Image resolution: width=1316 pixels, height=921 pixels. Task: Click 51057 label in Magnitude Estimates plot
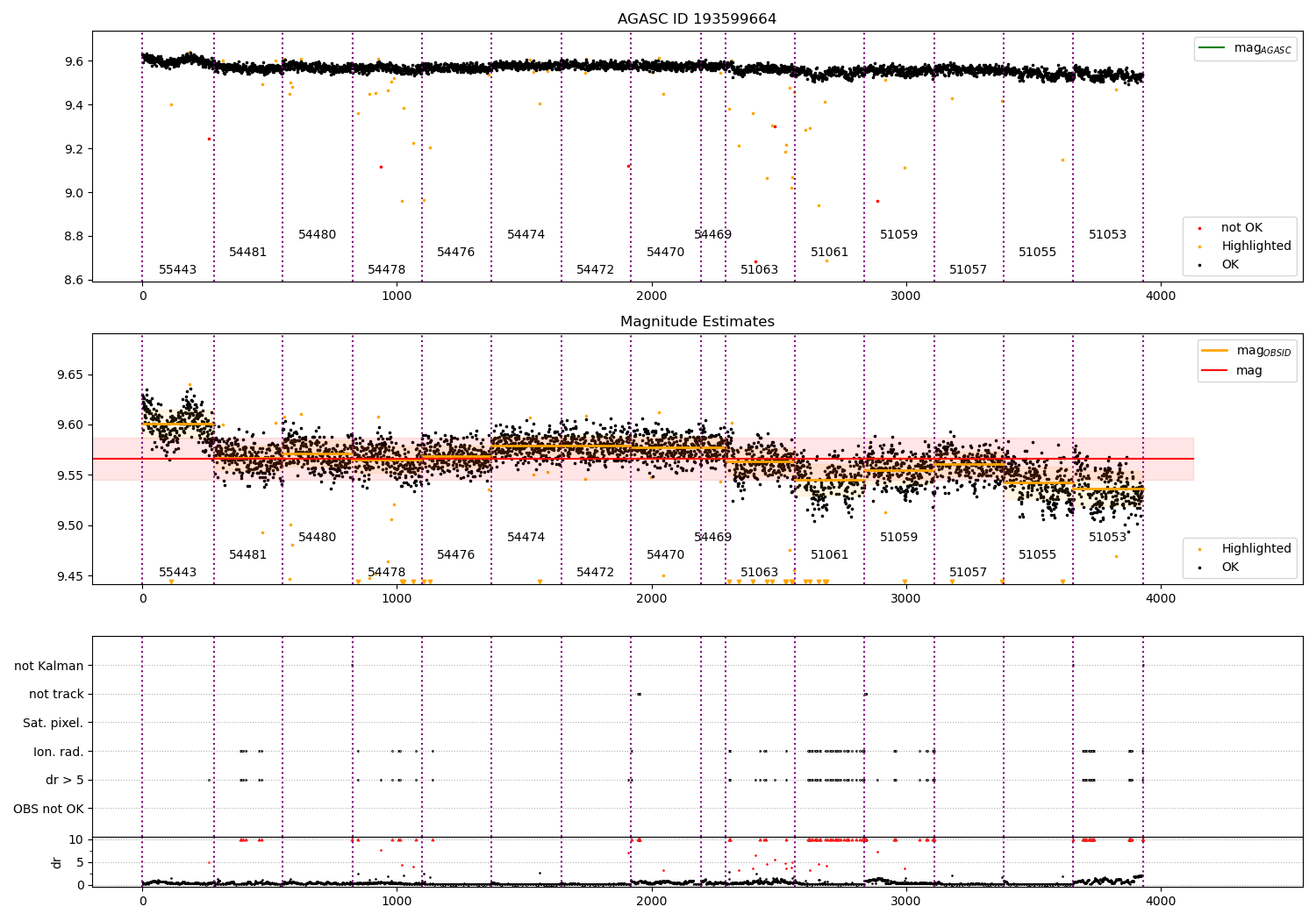(x=968, y=573)
